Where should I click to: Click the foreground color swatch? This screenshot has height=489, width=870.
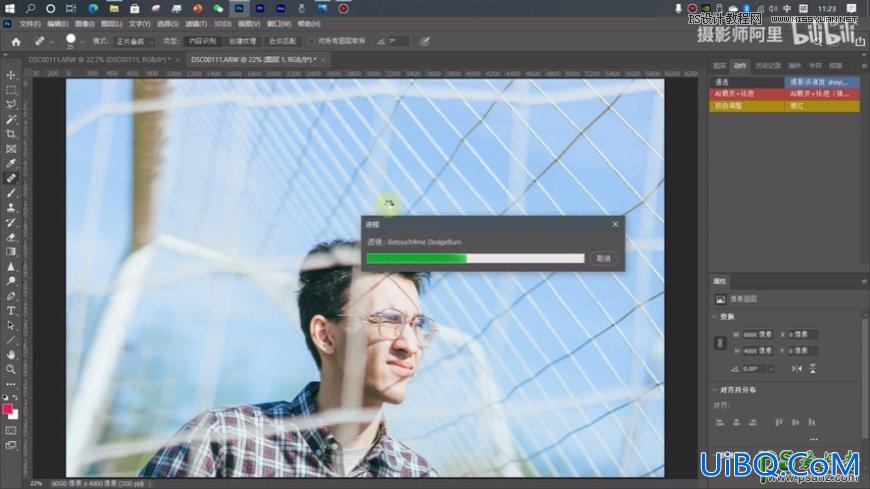[x=7, y=409]
